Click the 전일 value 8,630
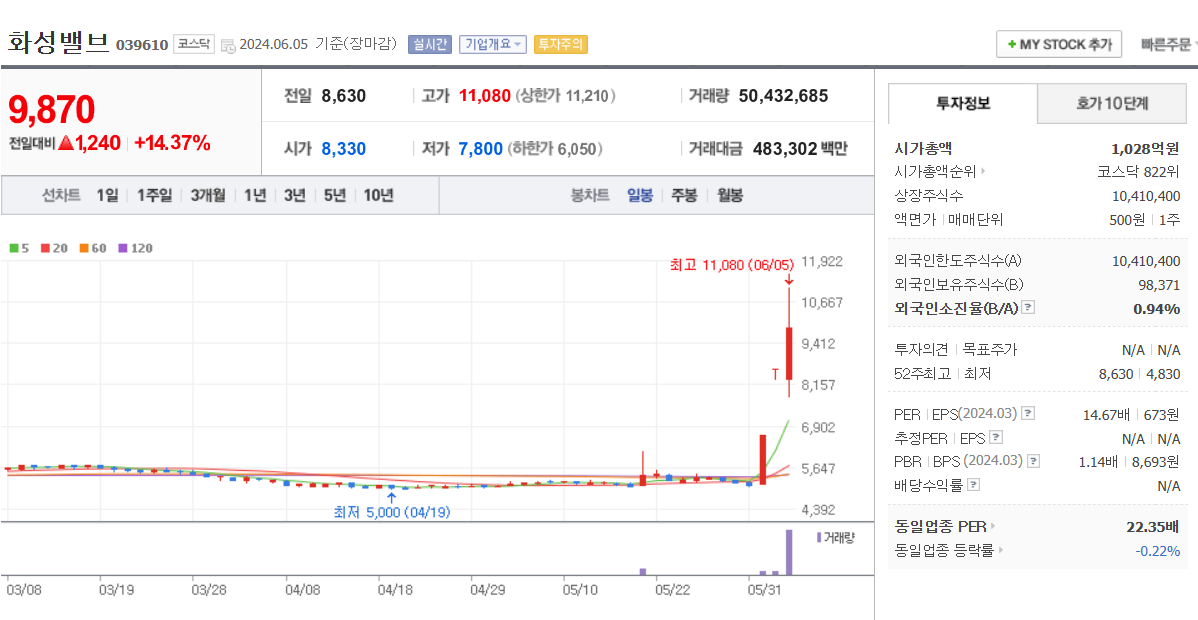This screenshot has width=1198, height=620. [x=344, y=96]
